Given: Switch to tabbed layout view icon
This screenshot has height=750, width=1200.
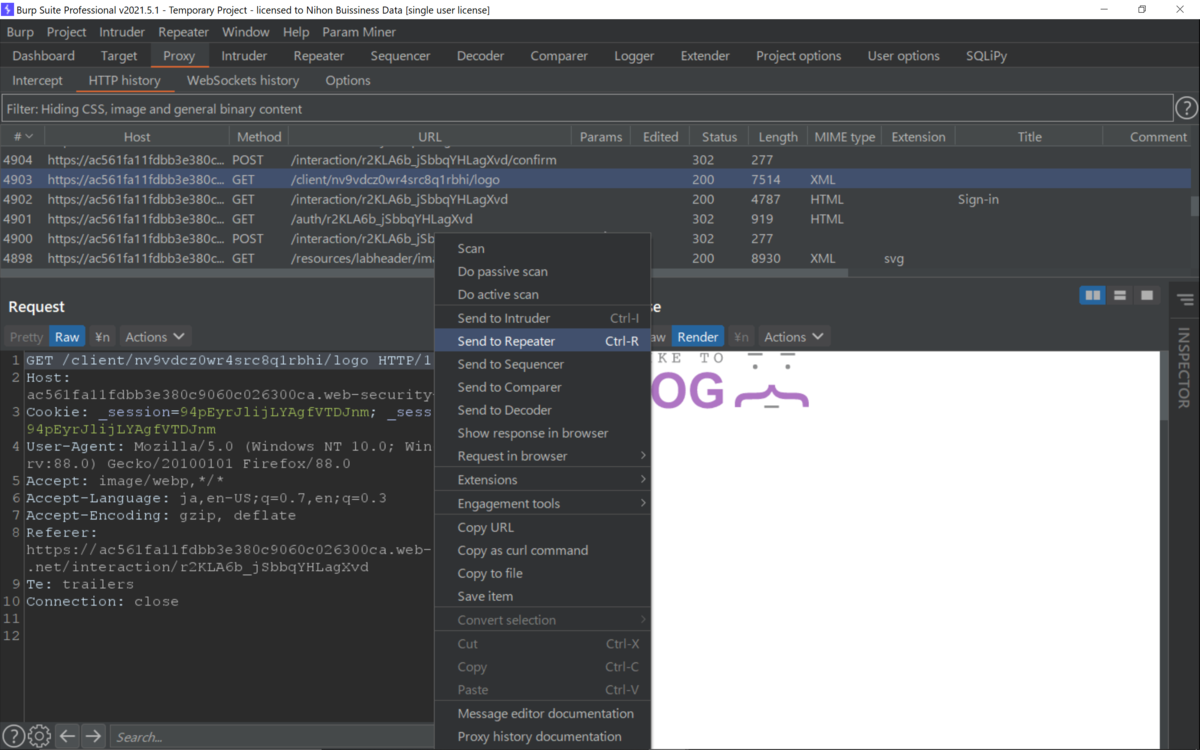Looking at the screenshot, I should tap(1147, 296).
